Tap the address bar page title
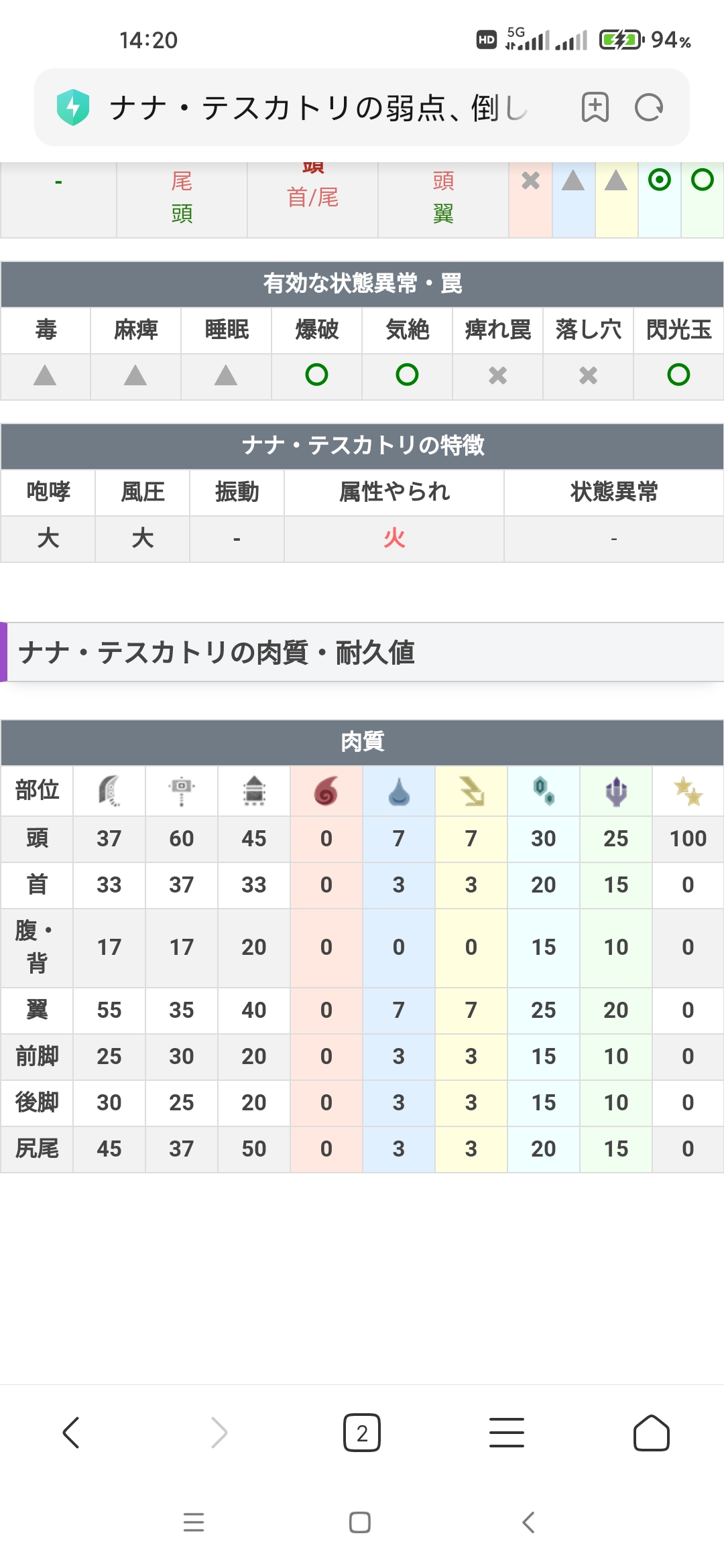 pos(318,107)
